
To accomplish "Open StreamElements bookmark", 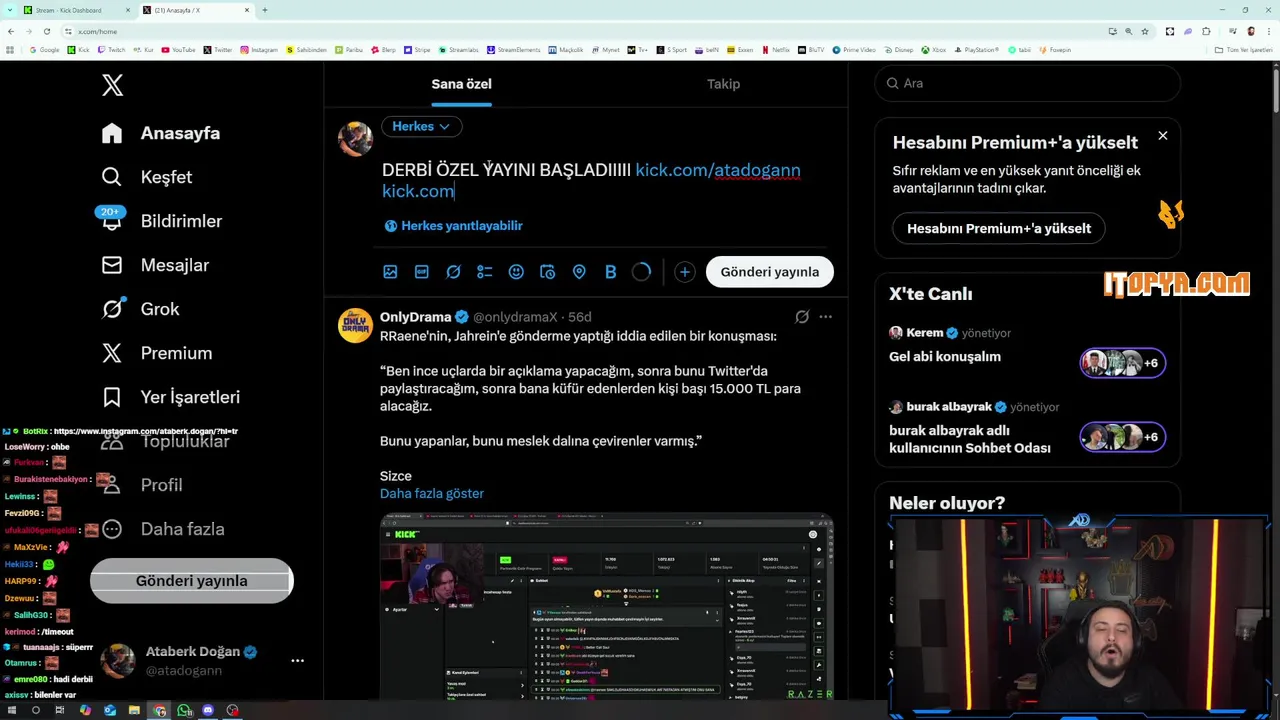I will click(x=514, y=50).
